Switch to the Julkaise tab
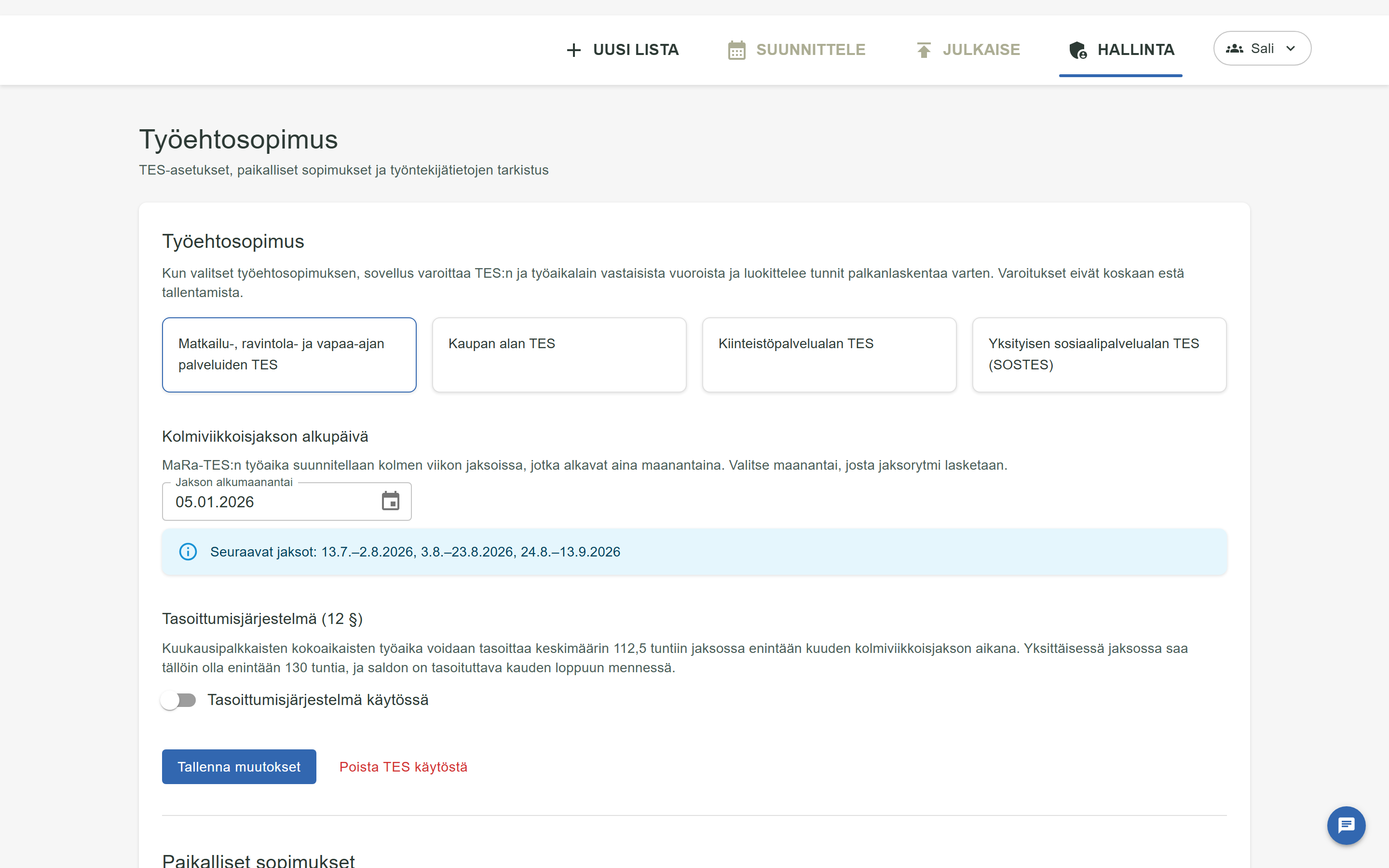The width and height of the screenshot is (1389, 868). [968, 50]
